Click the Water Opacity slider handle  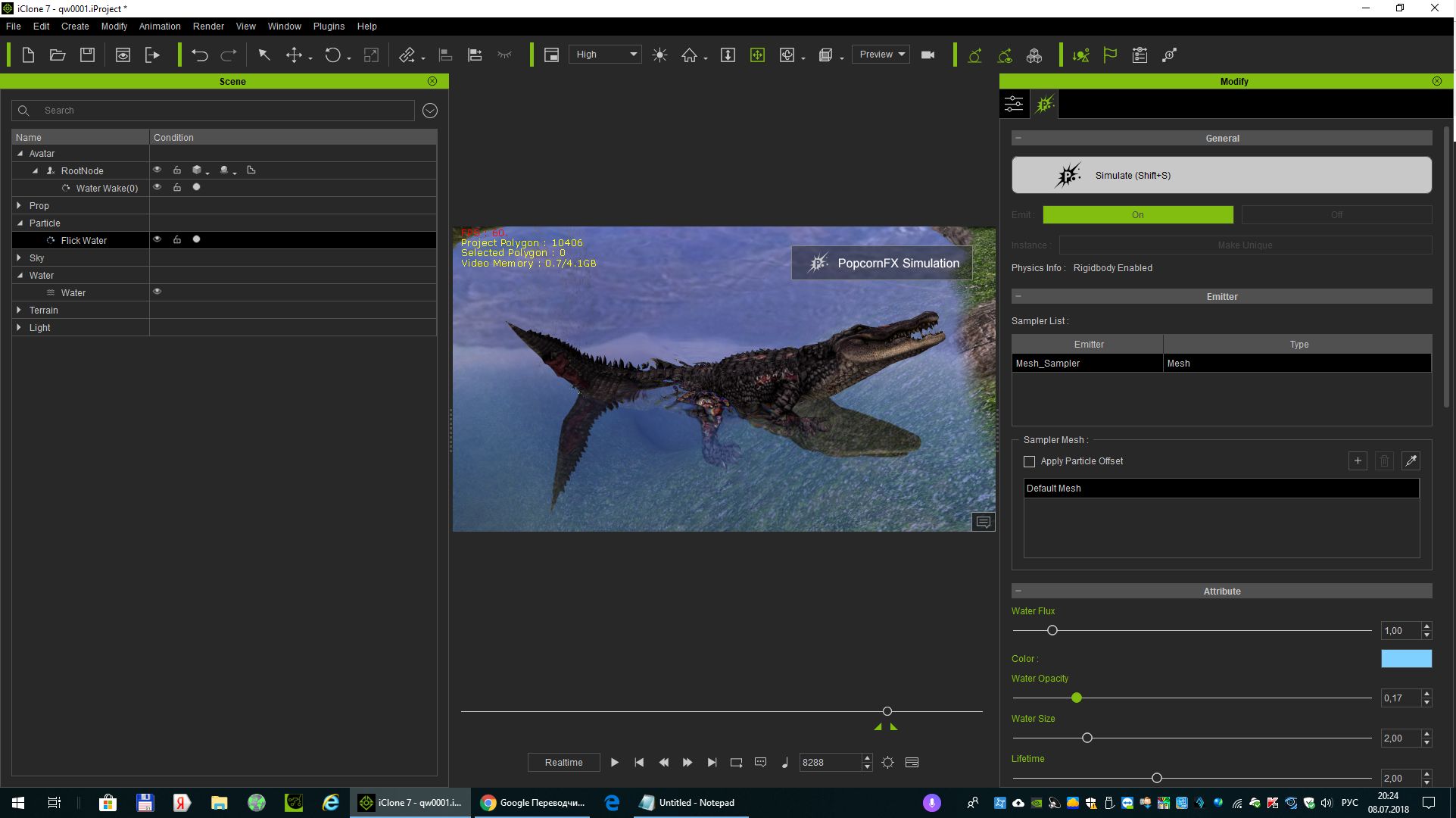tap(1076, 698)
